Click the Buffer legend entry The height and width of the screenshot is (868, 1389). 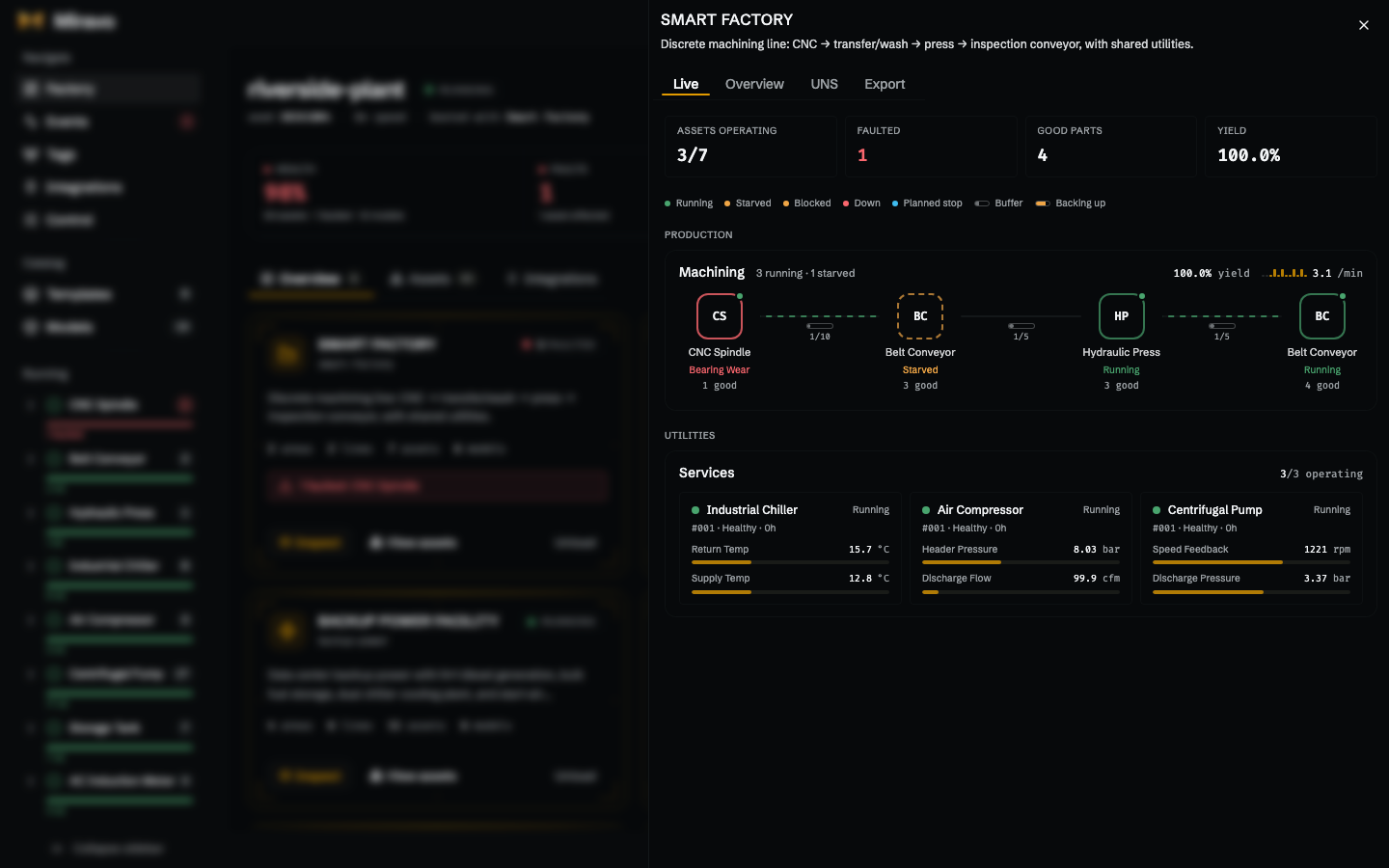[998, 203]
